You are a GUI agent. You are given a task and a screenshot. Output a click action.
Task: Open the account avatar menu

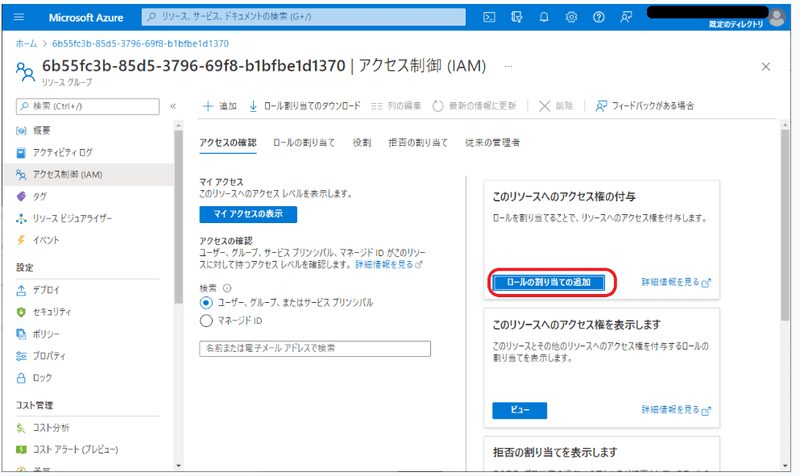point(777,17)
